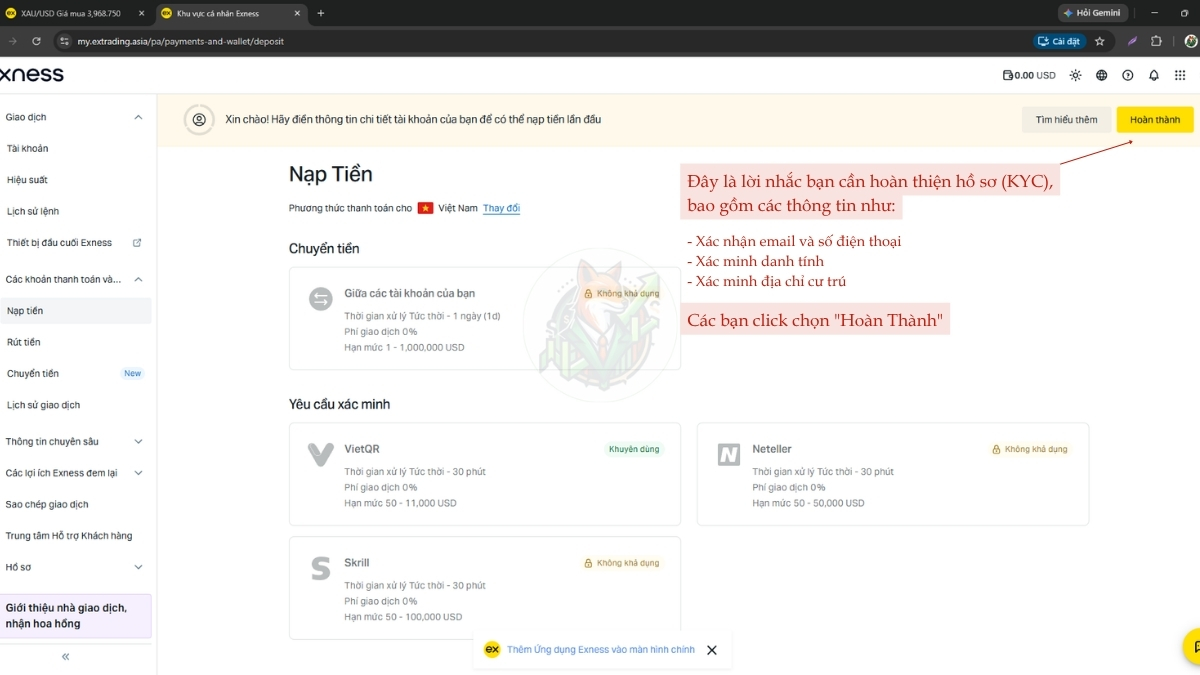Dismiss the add Exness app prompt
This screenshot has width=1200, height=675.
click(x=712, y=650)
